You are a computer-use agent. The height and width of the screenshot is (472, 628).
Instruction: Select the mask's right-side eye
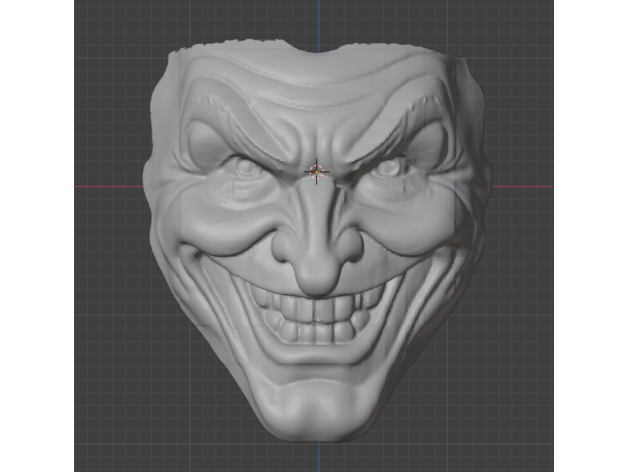click(x=389, y=170)
